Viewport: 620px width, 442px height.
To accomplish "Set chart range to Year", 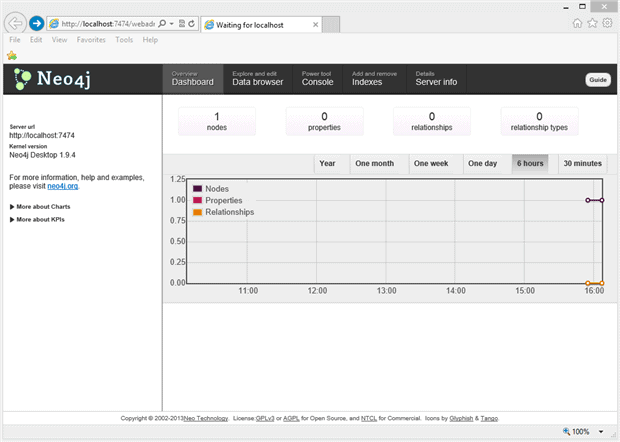I will tap(327, 164).
